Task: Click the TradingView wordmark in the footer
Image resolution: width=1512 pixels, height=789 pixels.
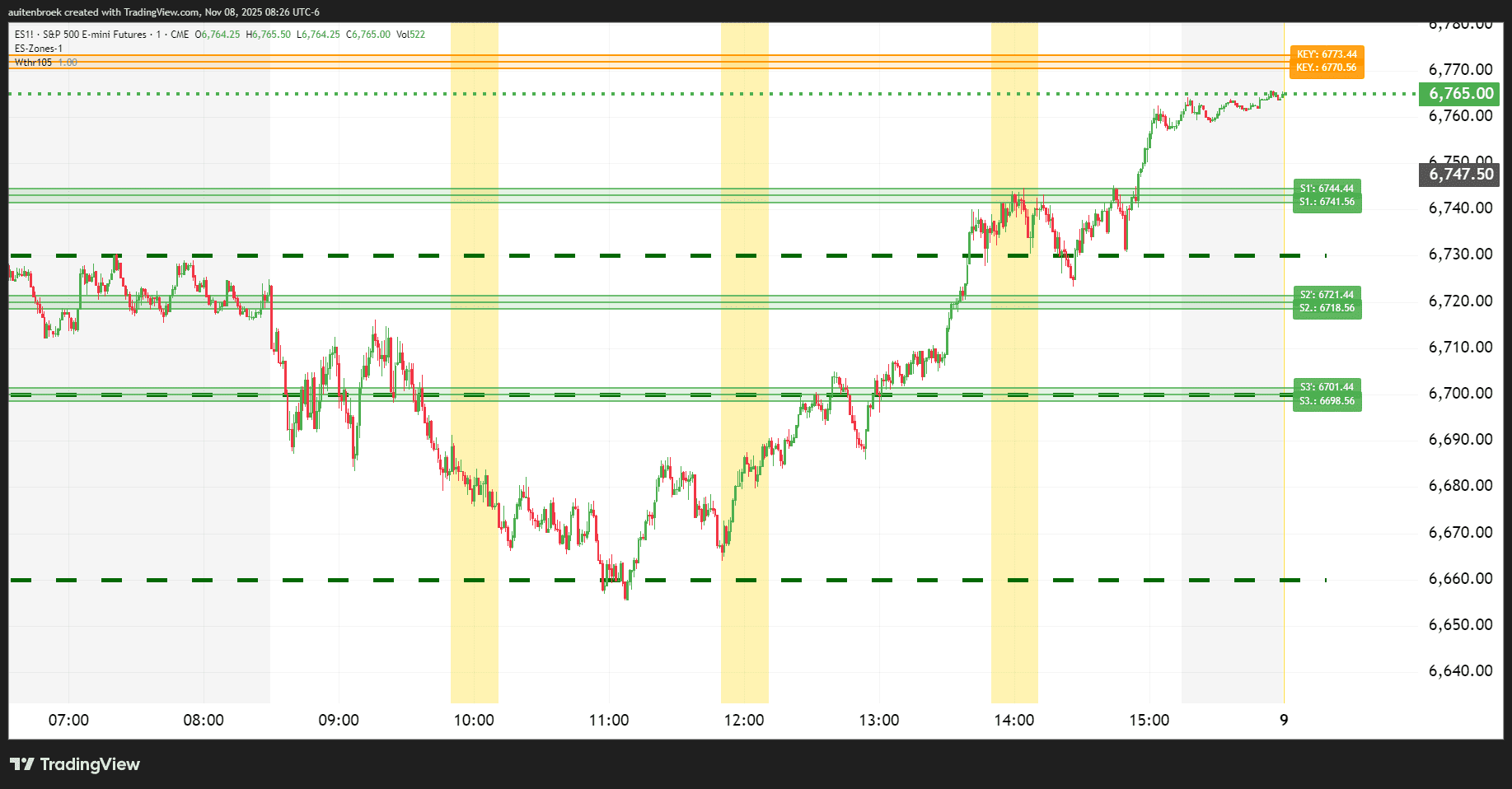Action: (90, 764)
